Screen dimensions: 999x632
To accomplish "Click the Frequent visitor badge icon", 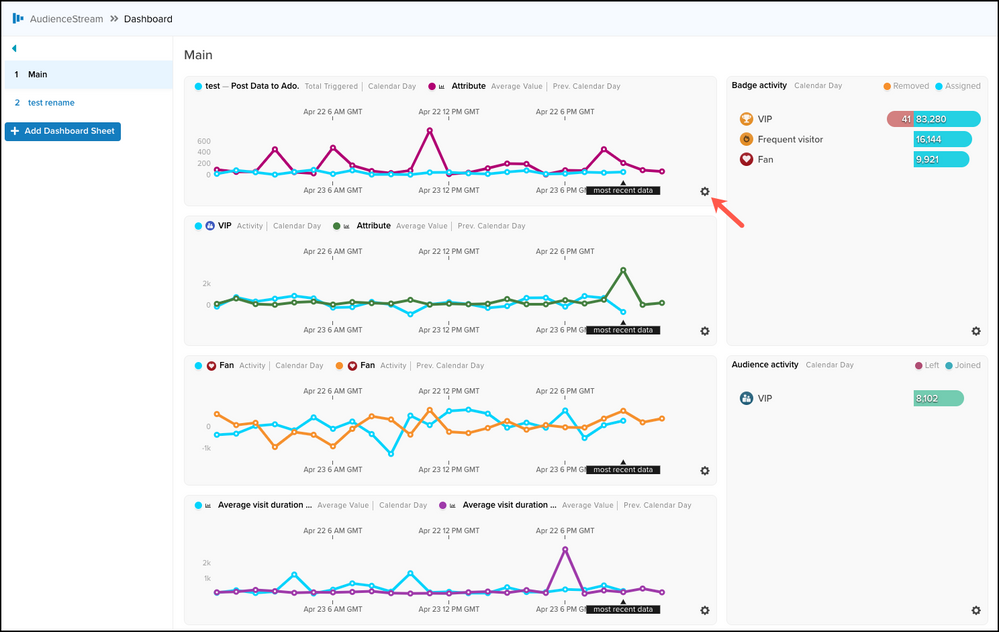I will (x=746, y=139).
